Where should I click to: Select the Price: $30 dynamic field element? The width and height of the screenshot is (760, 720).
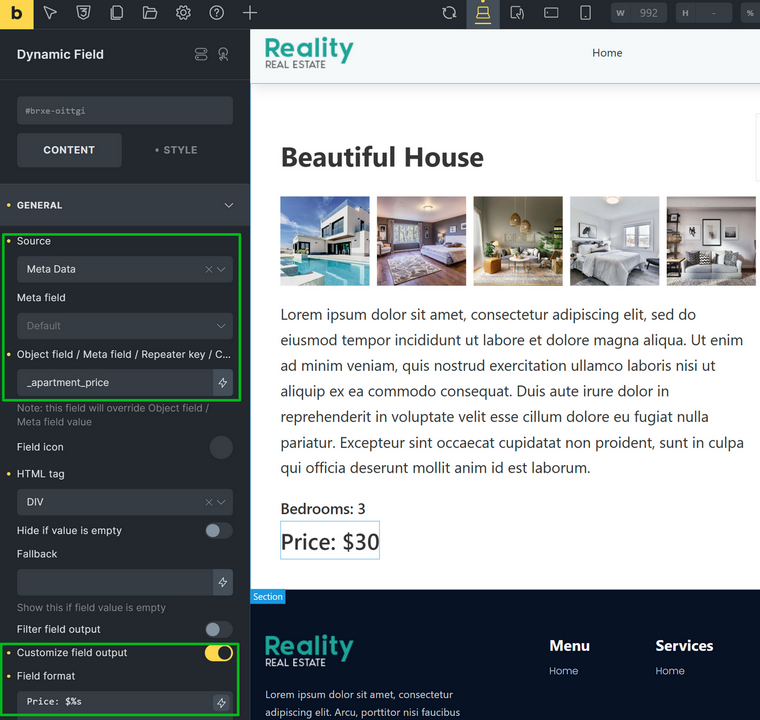(x=330, y=541)
